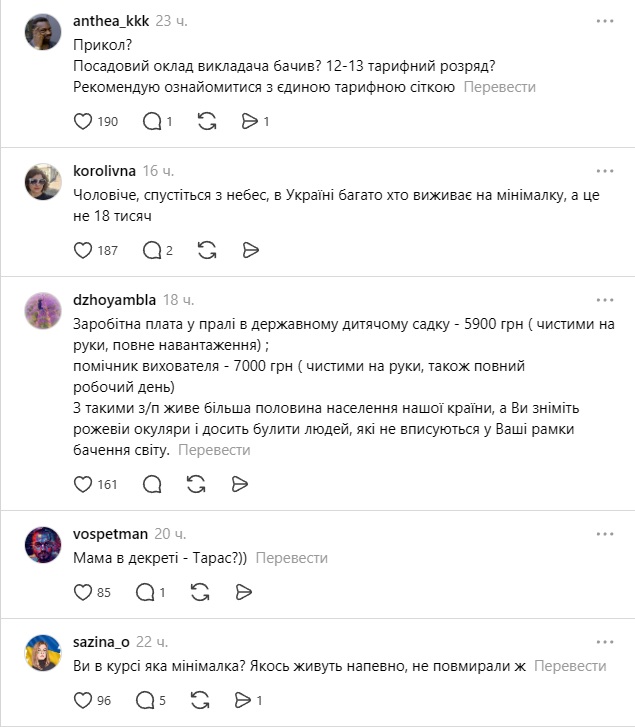Repost dzhoyambla's comment

[x=196, y=484]
